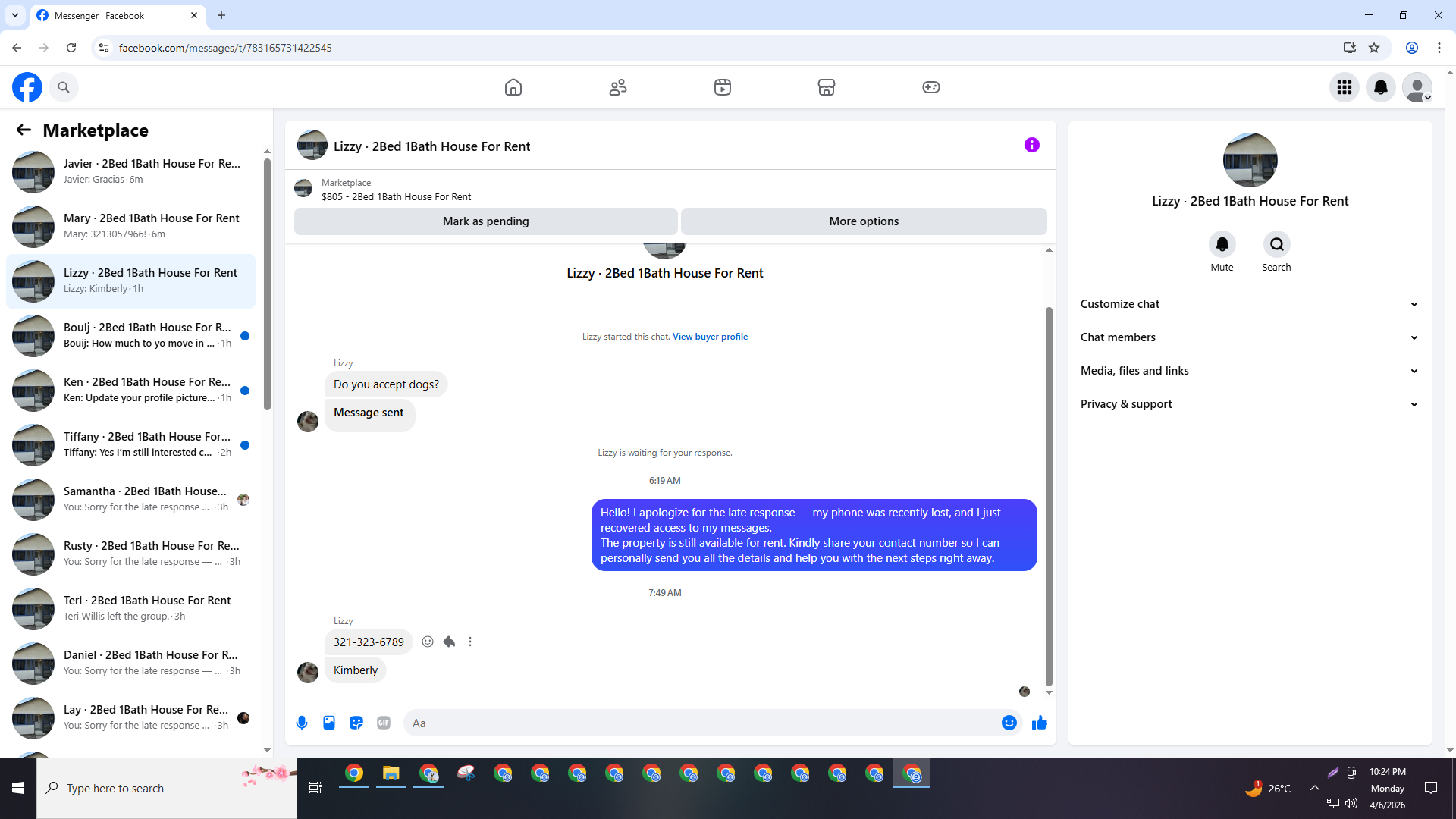
Task: Expand the Privacy & support section
Action: (x=1250, y=404)
